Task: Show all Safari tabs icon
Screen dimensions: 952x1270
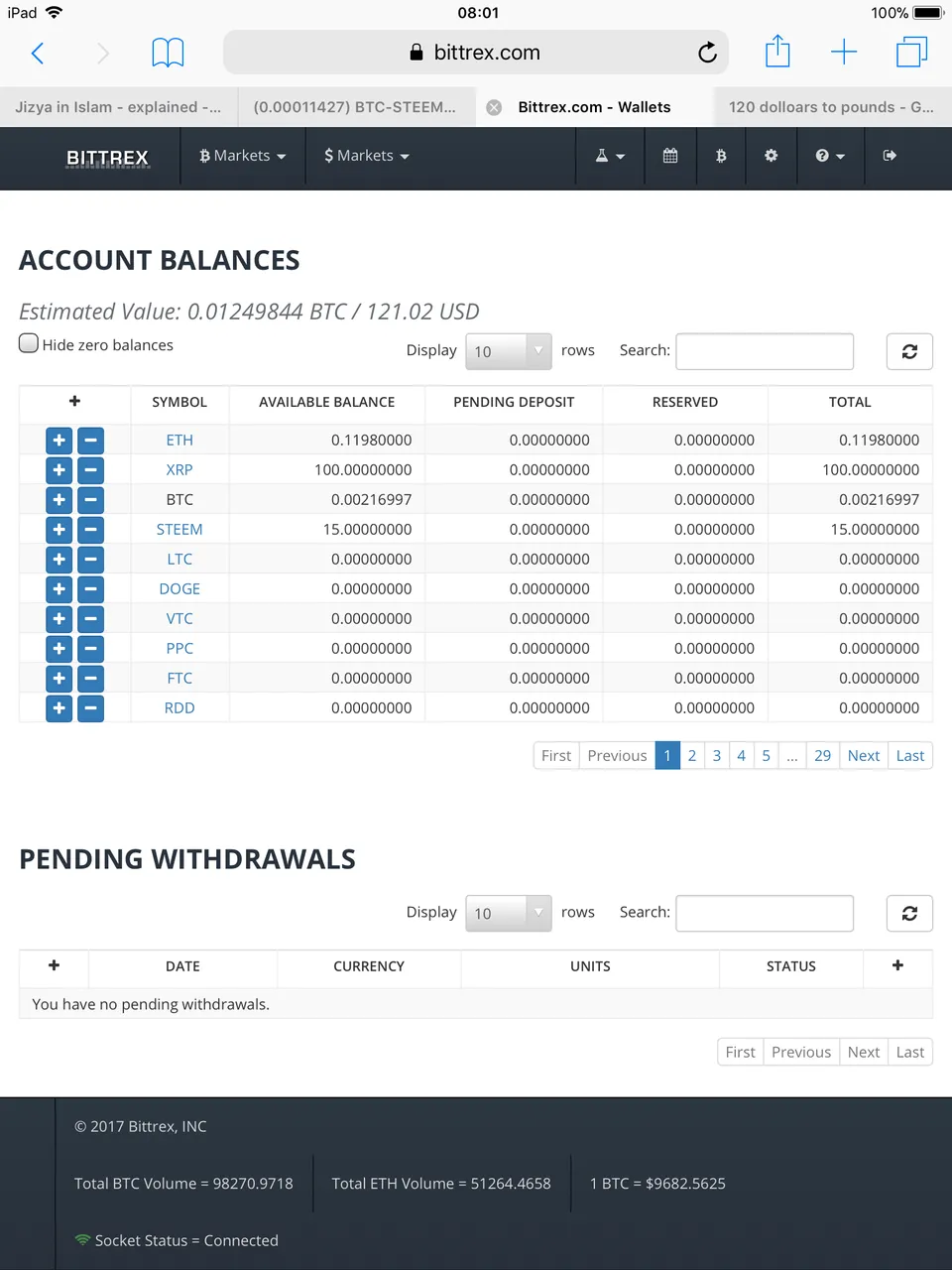Action: pos(911,52)
